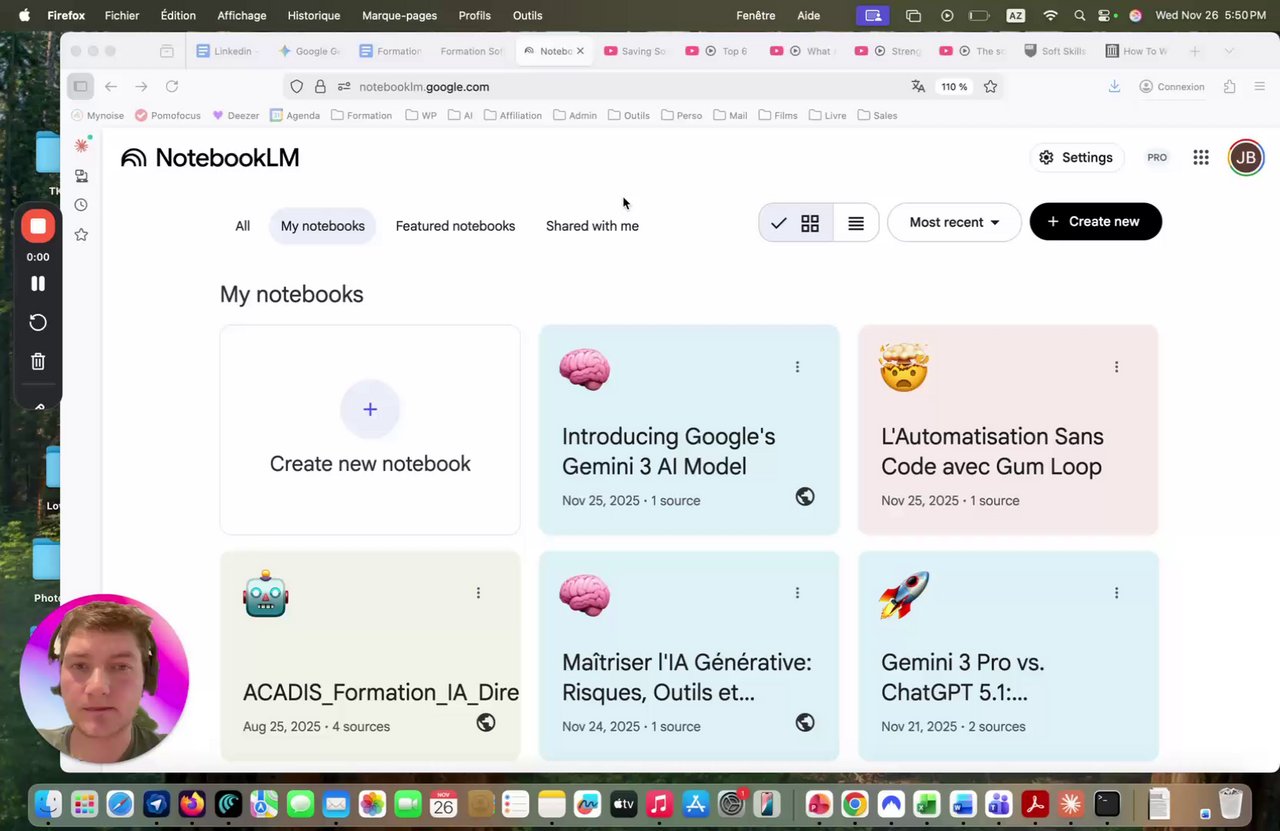Viewport: 1280px width, 831px height.
Task: Click the Create new button
Action: [1095, 221]
